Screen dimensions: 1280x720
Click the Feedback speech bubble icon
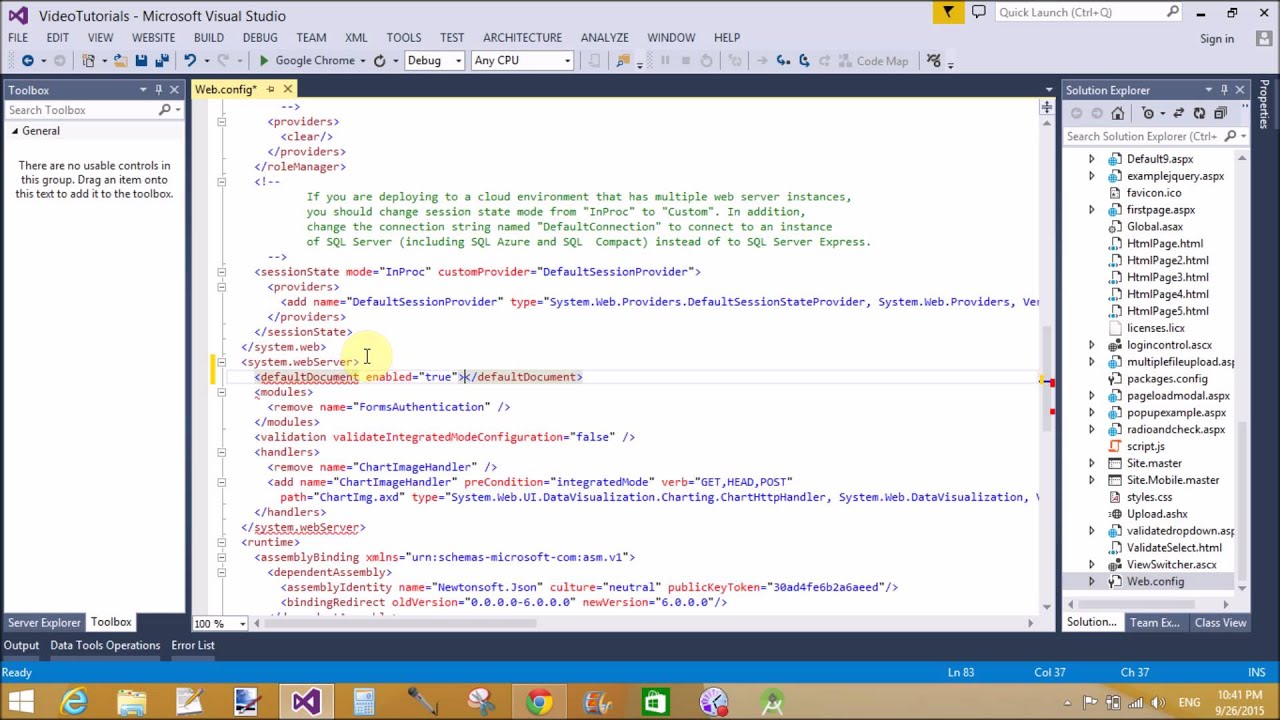click(979, 12)
